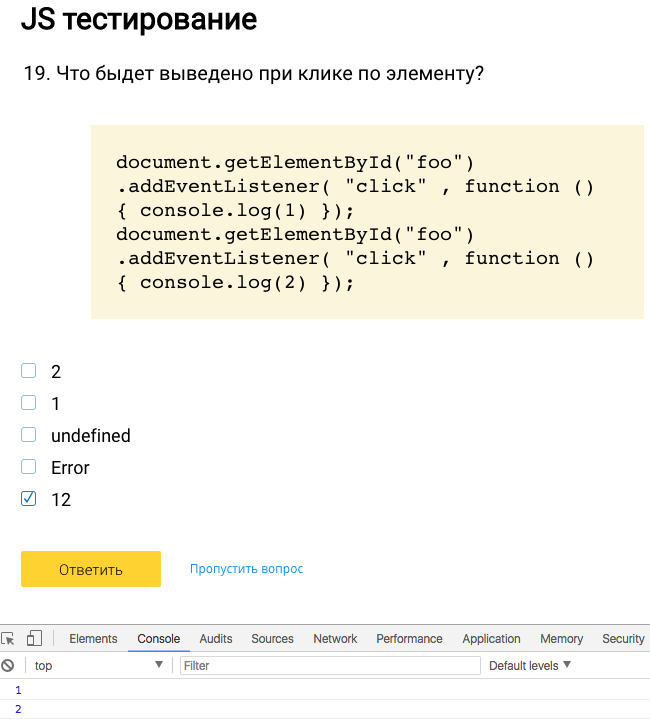Skip via "Пропустить вопрос" link
Image resolution: width=650 pixels, height=725 pixels.
[x=246, y=569]
